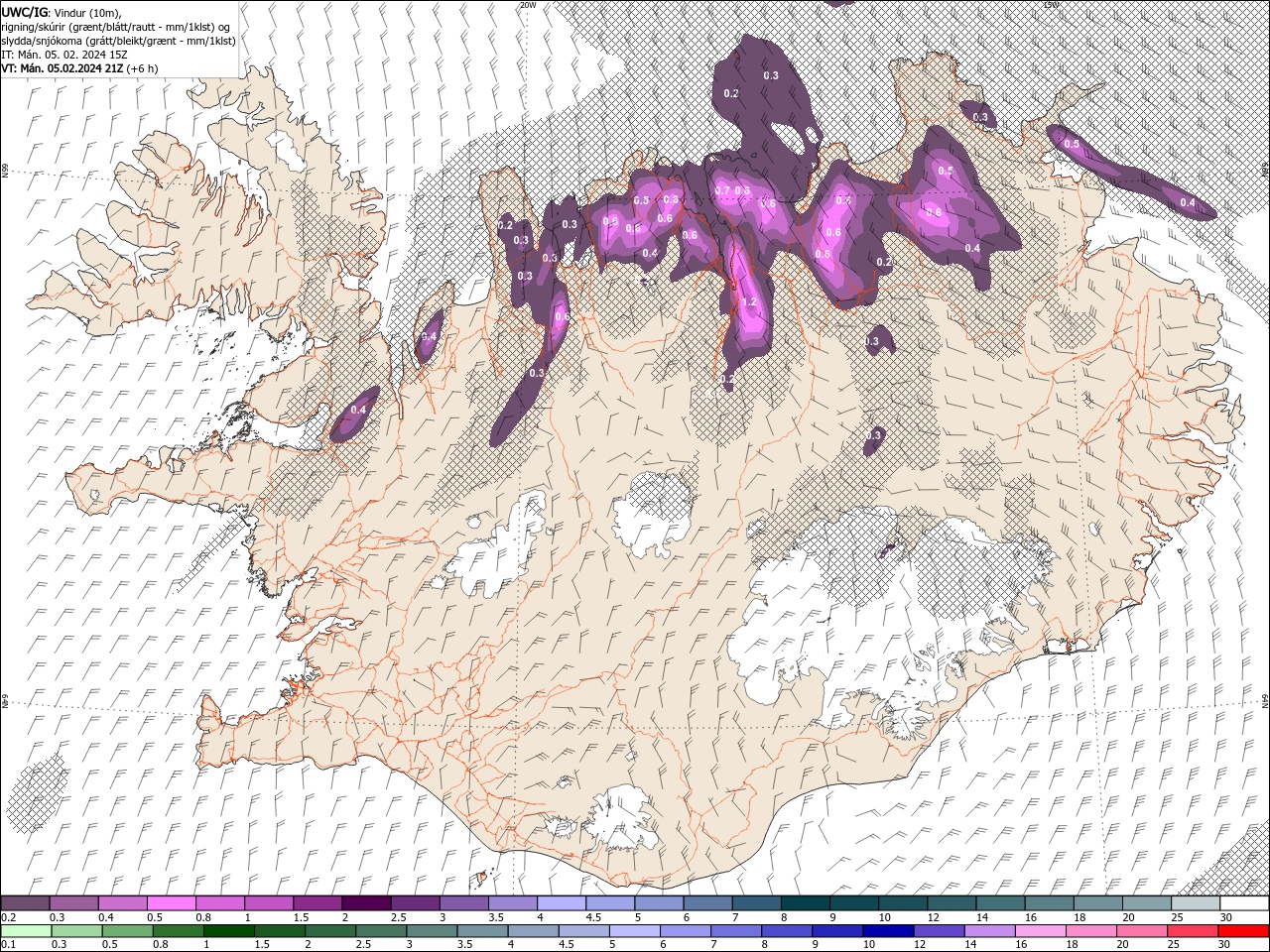The height and width of the screenshot is (952, 1270).
Task: Click the '15W' longitude label
Action: (x=1050, y=5)
